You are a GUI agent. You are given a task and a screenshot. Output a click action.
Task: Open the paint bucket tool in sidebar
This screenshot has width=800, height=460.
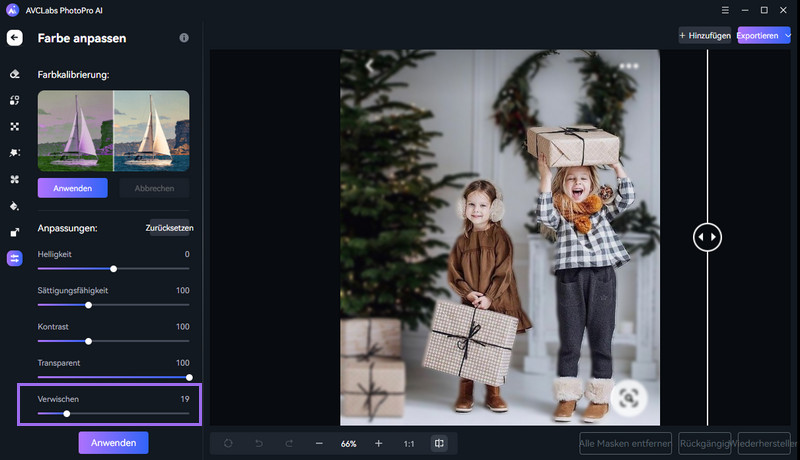[14, 206]
